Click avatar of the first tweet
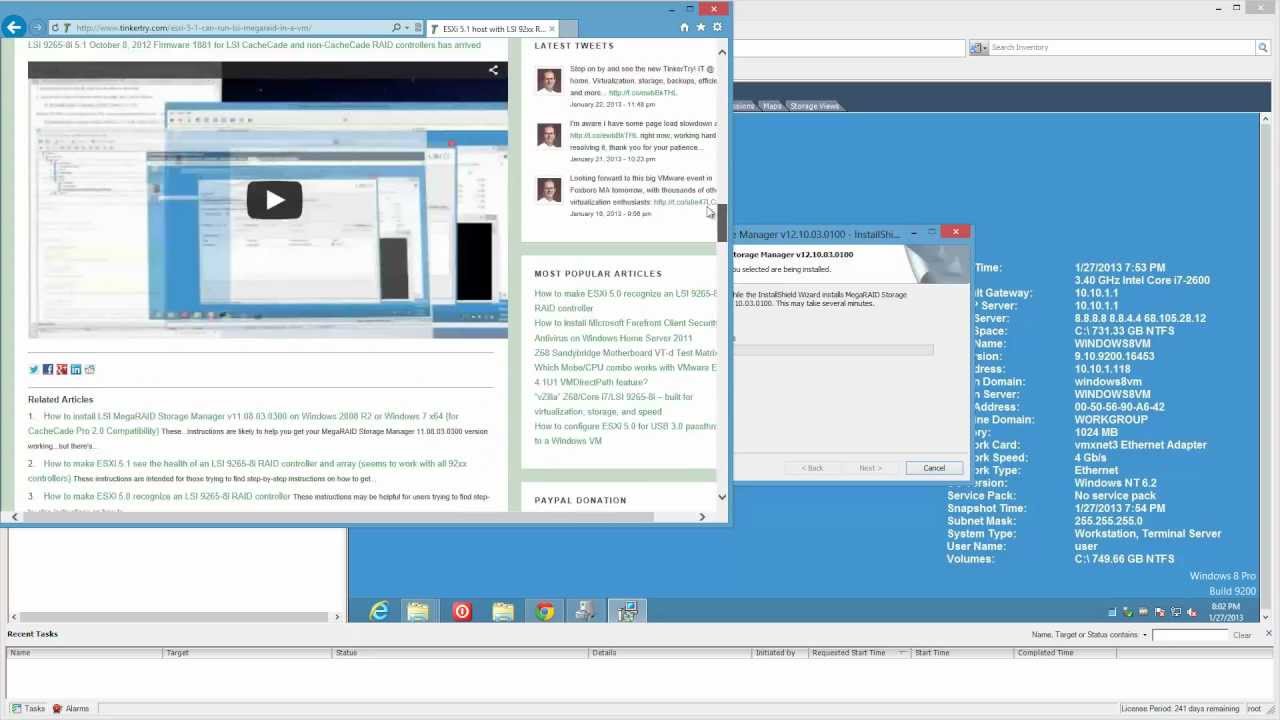The height and width of the screenshot is (720, 1280). point(549,80)
